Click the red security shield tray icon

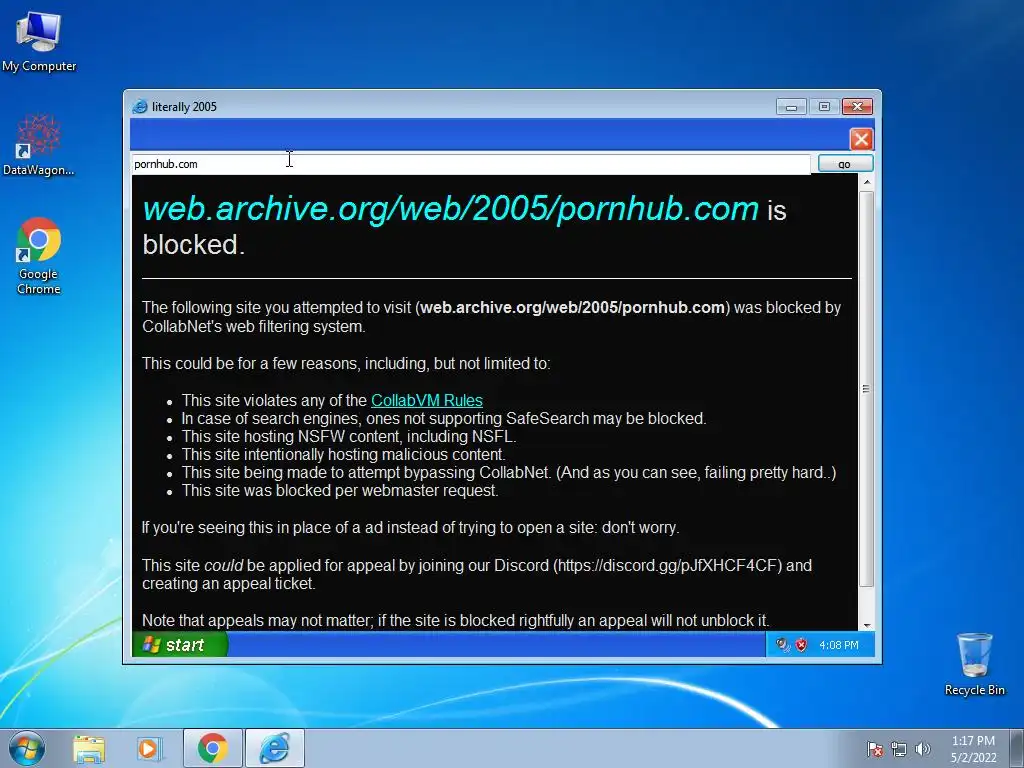pos(801,645)
